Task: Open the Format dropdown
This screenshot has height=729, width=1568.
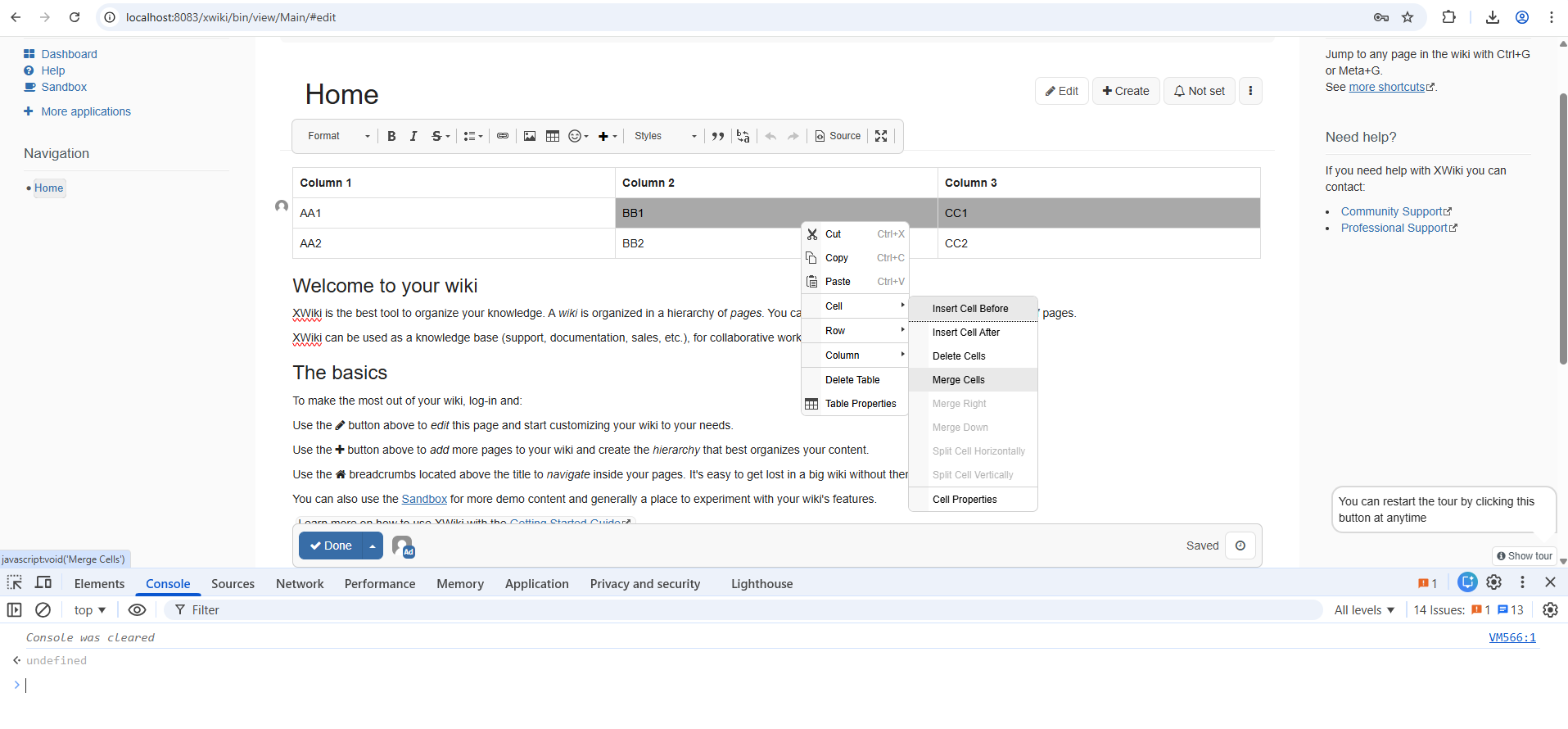Action: (x=338, y=136)
